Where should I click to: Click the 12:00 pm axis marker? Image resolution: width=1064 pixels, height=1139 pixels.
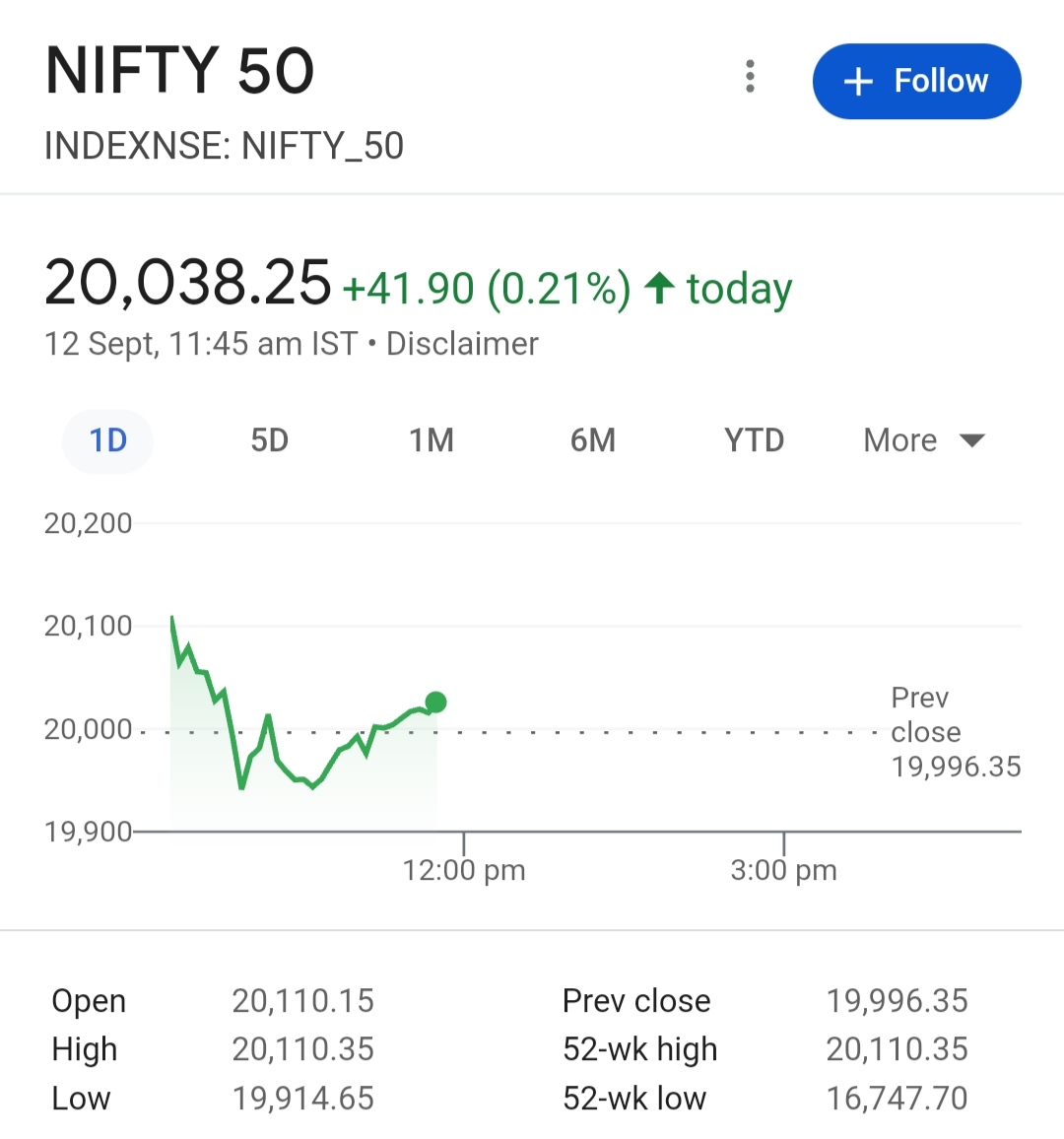pos(463,869)
